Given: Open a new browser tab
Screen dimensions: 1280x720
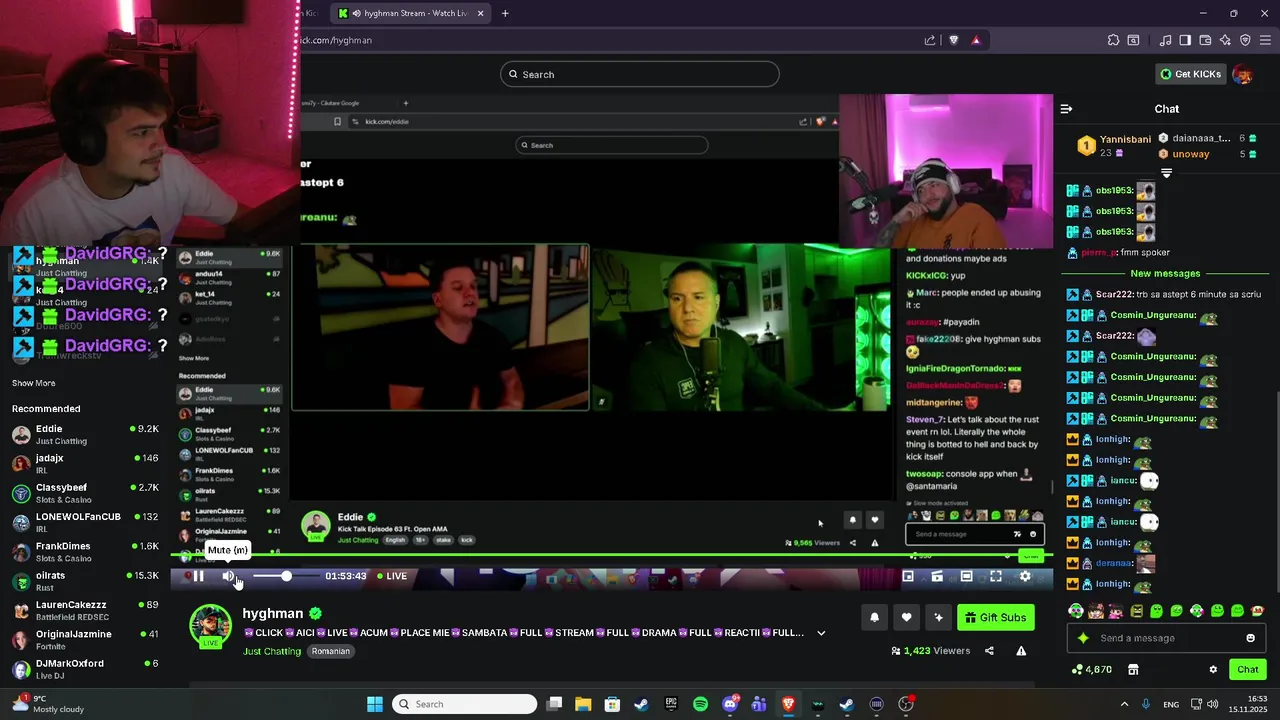Looking at the screenshot, I should (505, 13).
